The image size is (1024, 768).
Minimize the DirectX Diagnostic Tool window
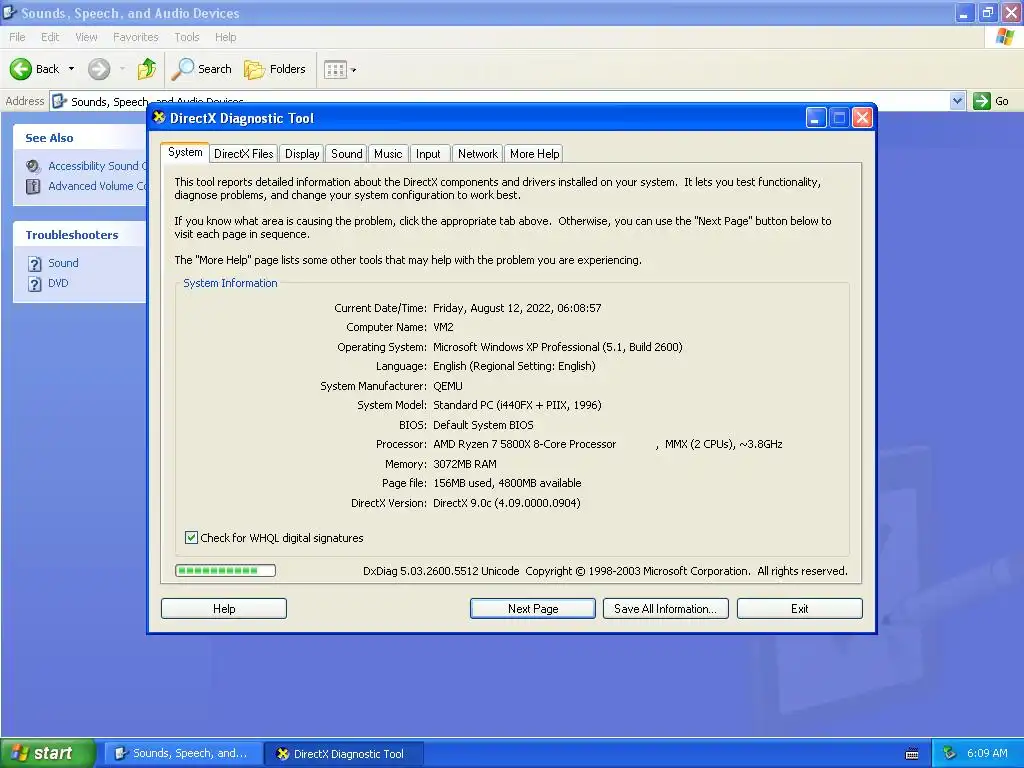pos(816,118)
